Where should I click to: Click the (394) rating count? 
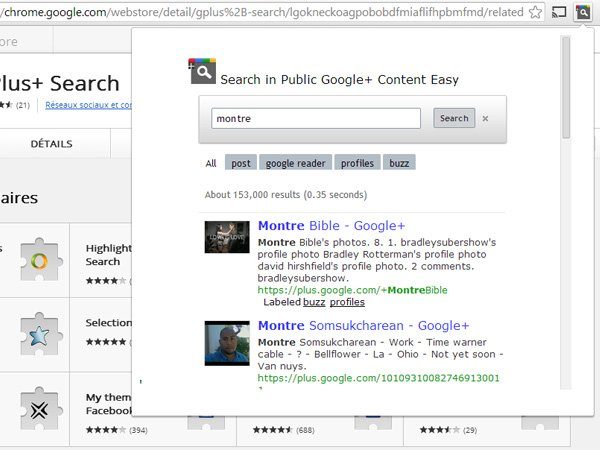tap(138, 430)
